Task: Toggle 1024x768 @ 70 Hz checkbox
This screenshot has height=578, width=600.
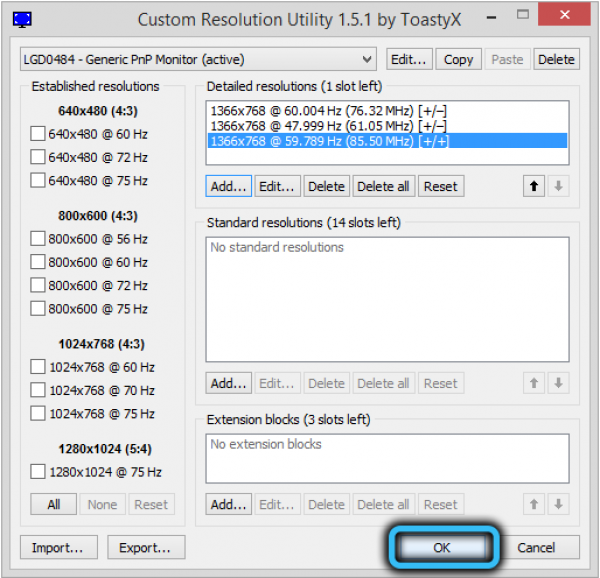Action: 38,390
